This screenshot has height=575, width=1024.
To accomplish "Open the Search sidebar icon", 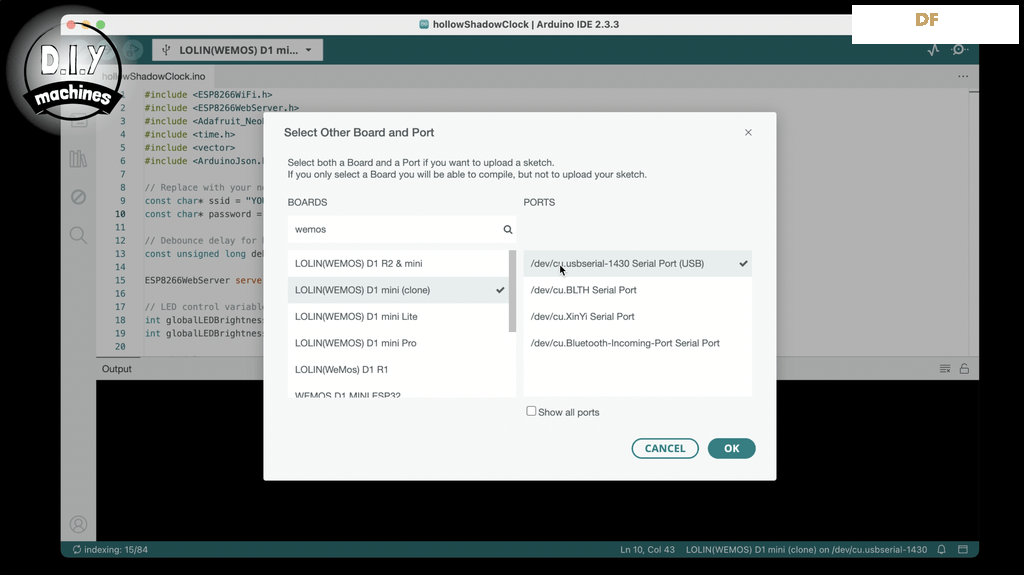I will point(78,235).
